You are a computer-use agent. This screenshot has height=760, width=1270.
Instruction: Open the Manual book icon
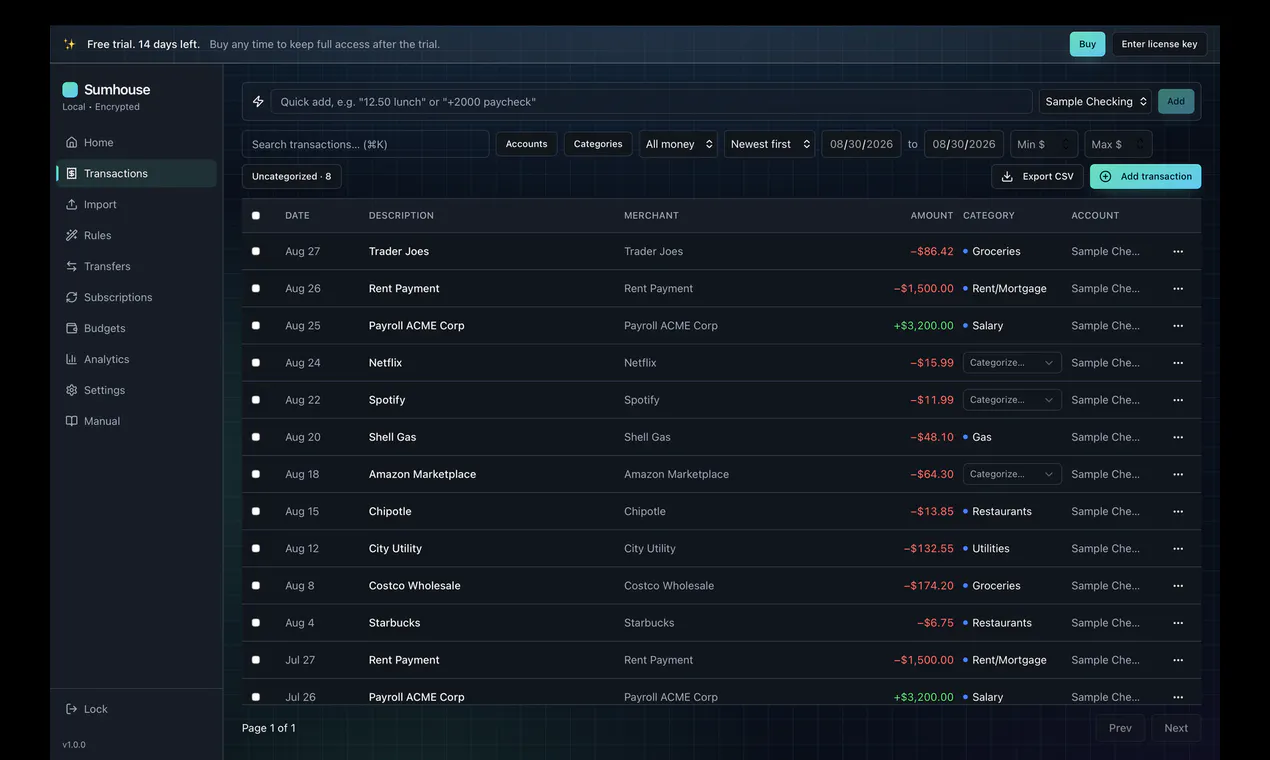pyautogui.click(x=71, y=421)
